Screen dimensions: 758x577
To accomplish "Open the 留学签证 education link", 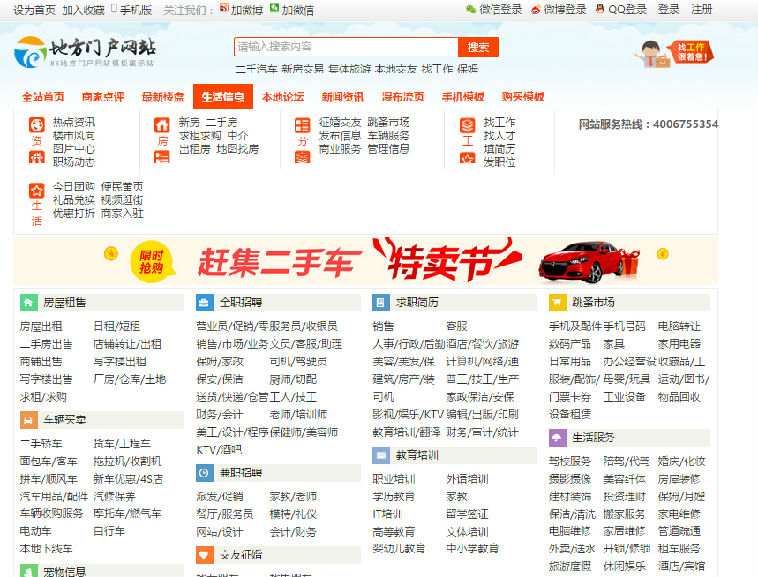I will point(467,514).
